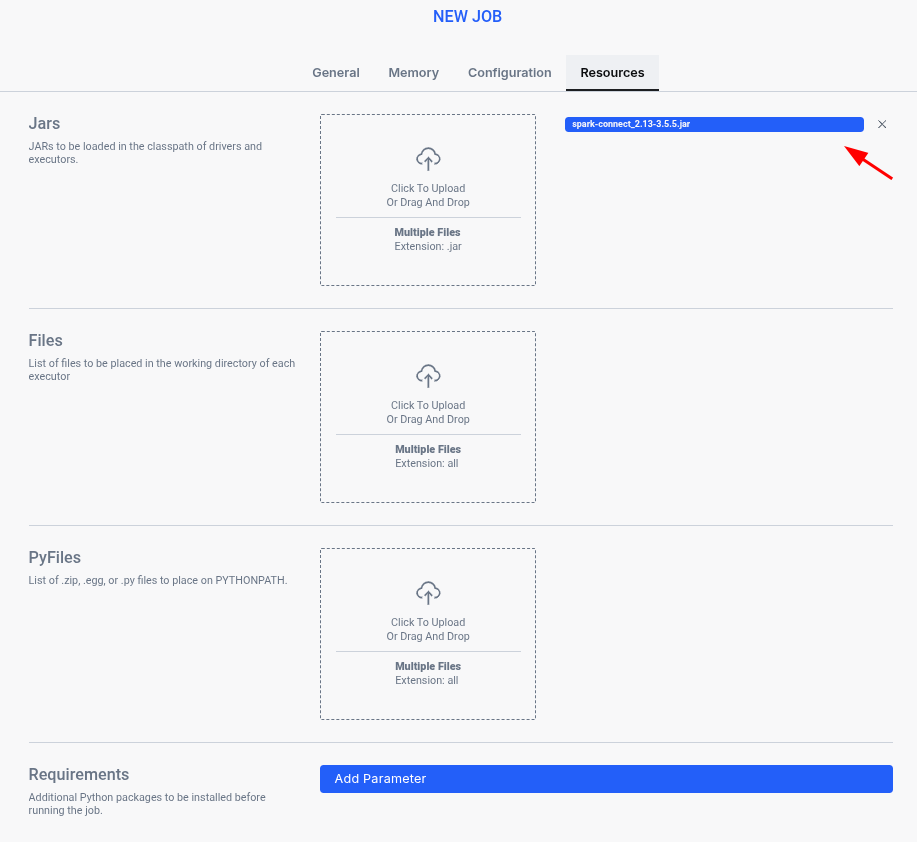
Task: Click the Jars section heading
Action: coord(44,123)
